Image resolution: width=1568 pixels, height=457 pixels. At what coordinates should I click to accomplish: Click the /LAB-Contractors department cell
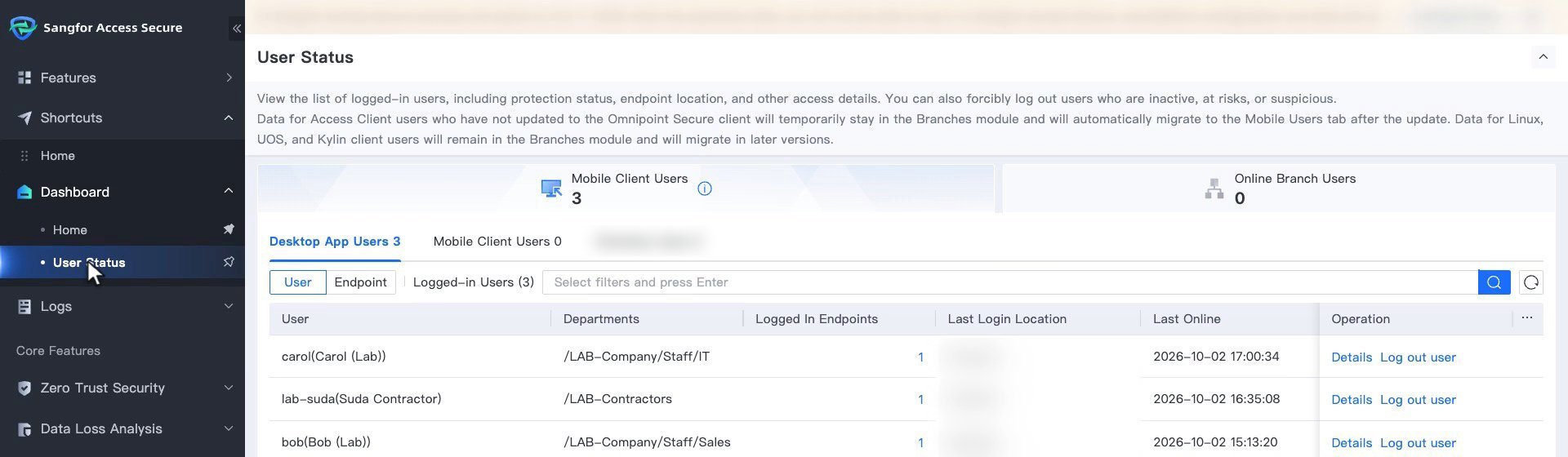coord(618,399)
